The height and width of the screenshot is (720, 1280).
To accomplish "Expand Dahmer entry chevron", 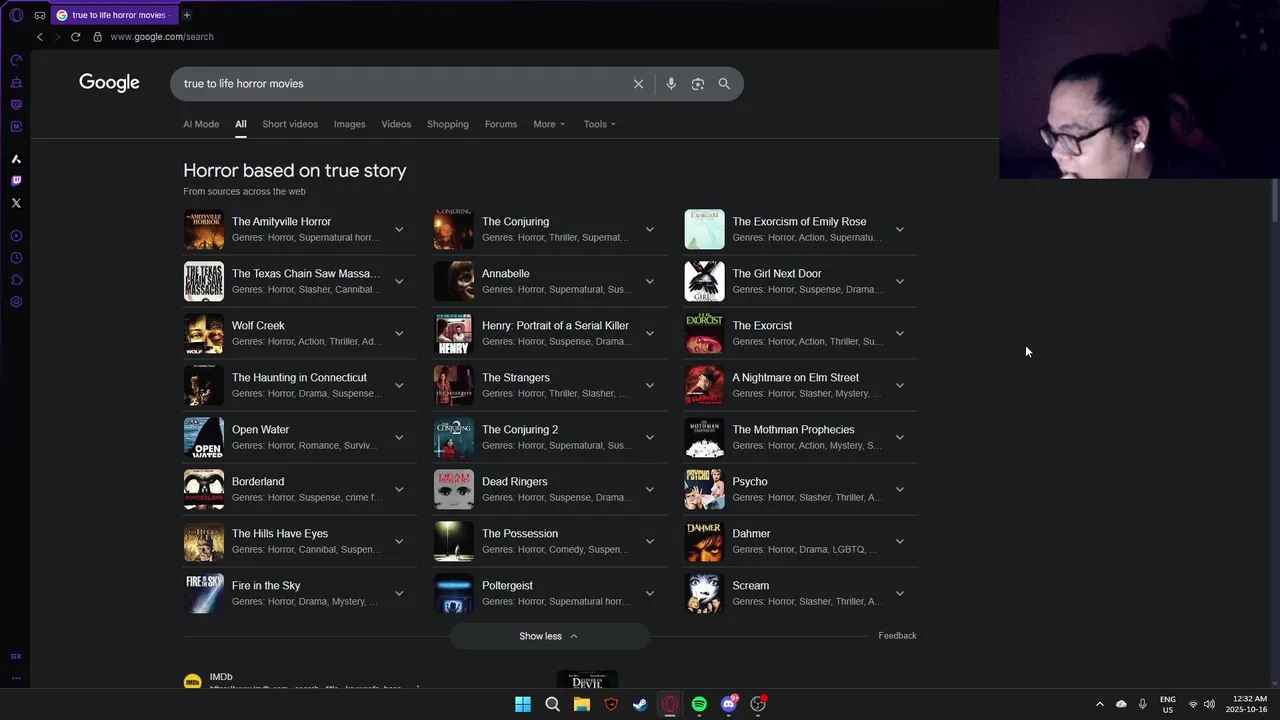I will 899,541.
